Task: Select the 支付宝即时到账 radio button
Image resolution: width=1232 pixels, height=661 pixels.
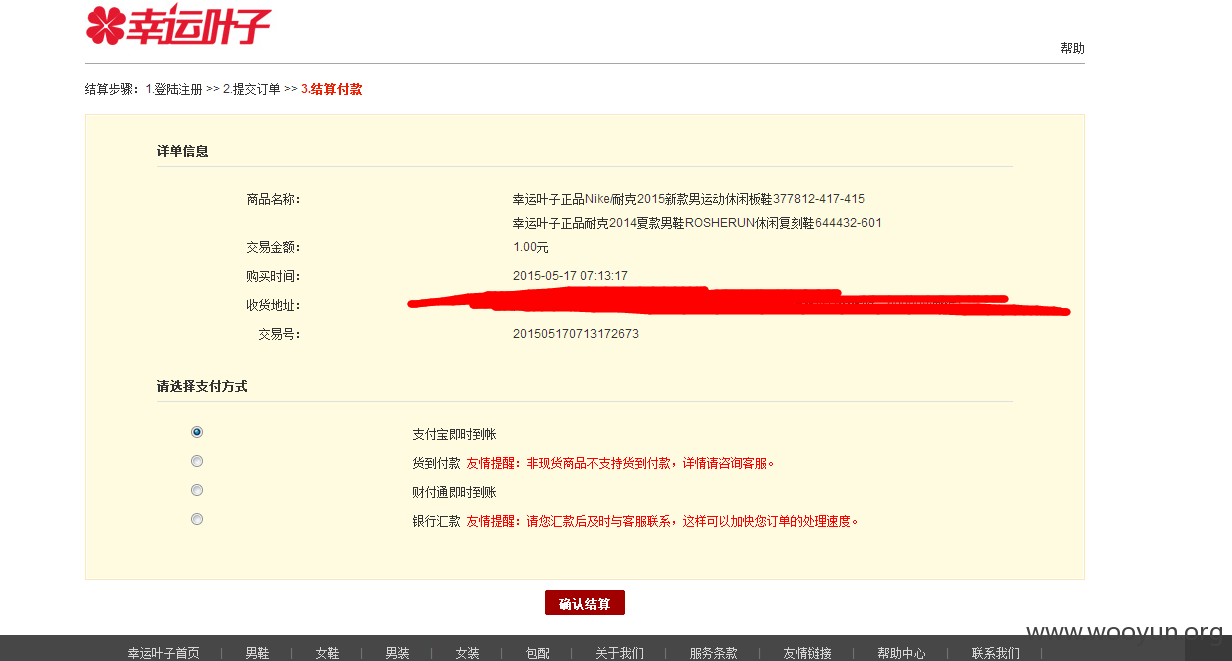Action: click(197, 432)
